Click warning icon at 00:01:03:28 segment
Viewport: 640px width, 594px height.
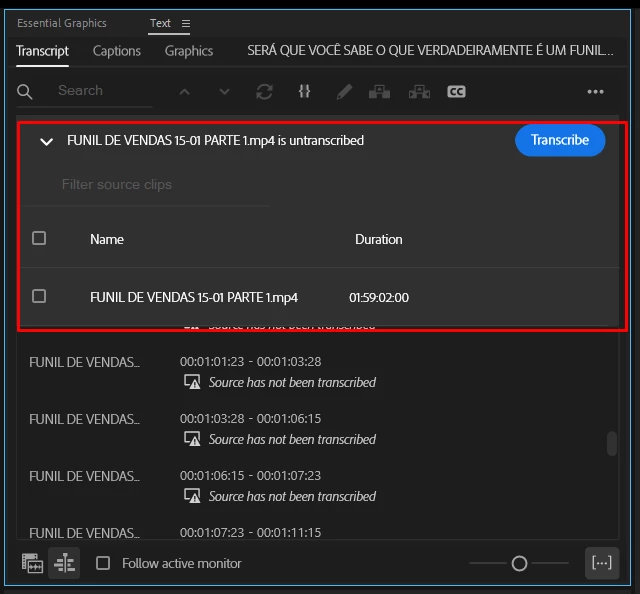point(192,439)
